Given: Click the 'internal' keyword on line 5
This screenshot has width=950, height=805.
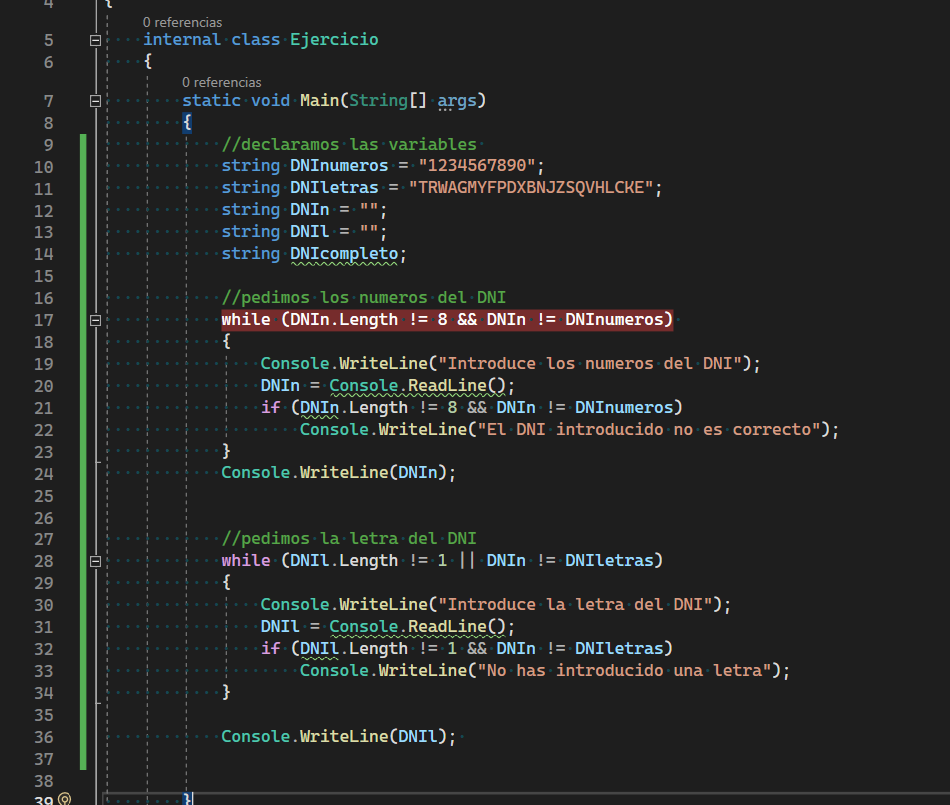Looking at the screenshot, I should tap(182, 39).
